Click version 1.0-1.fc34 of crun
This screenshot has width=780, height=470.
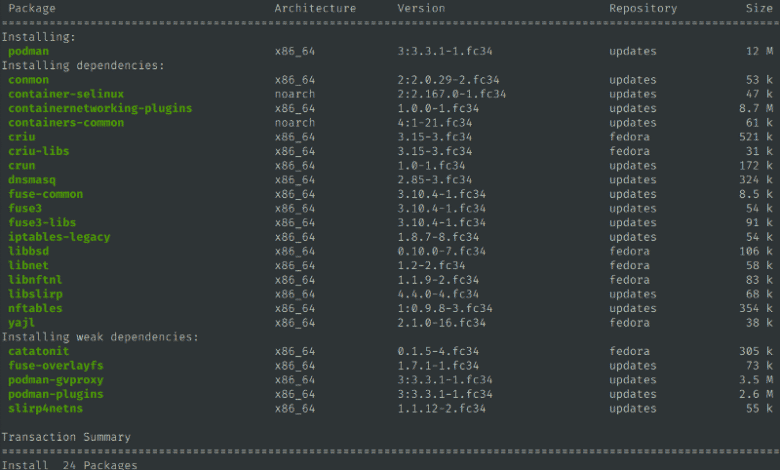click(431, 166)
